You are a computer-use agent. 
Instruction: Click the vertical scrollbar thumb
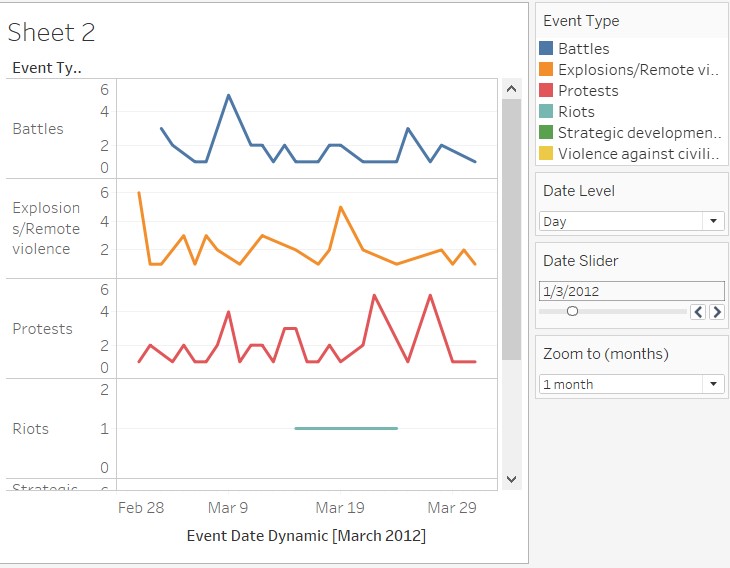[511, 230]
